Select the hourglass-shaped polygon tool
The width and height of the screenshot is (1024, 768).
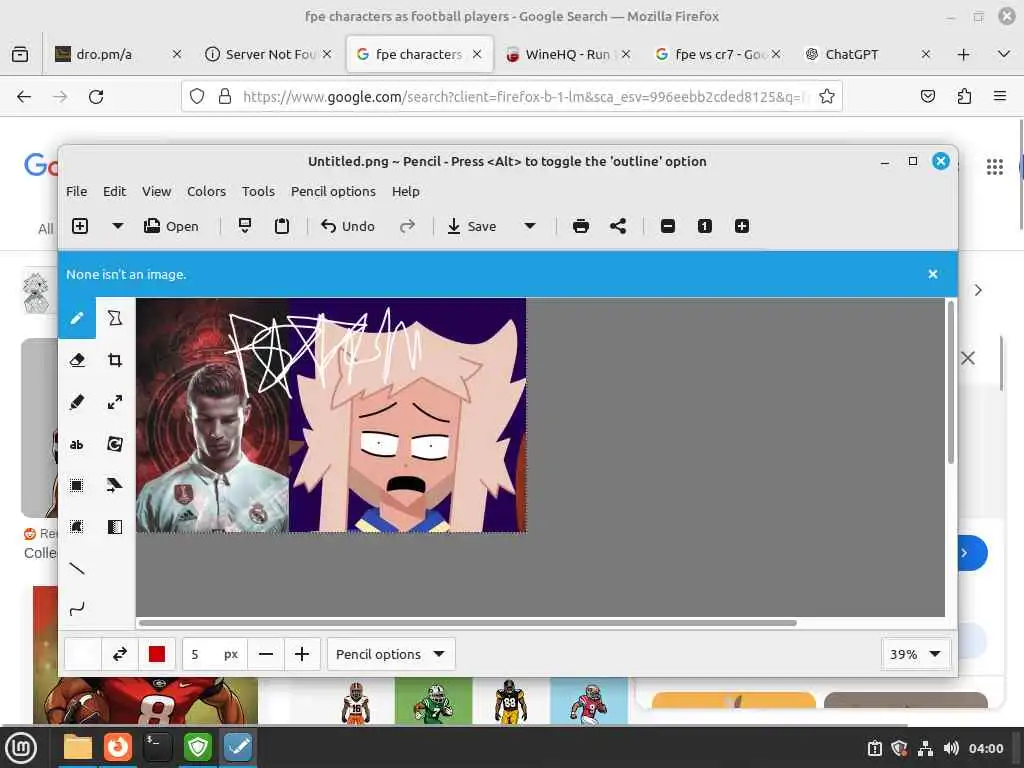(x=115, y=318)
